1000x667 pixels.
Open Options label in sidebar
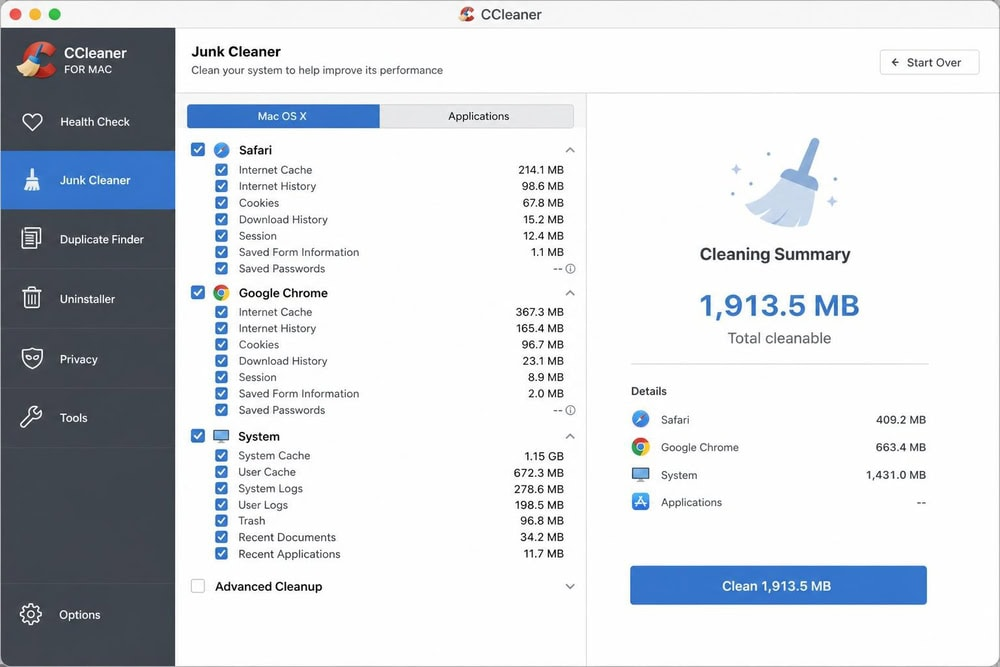(80, 615)
